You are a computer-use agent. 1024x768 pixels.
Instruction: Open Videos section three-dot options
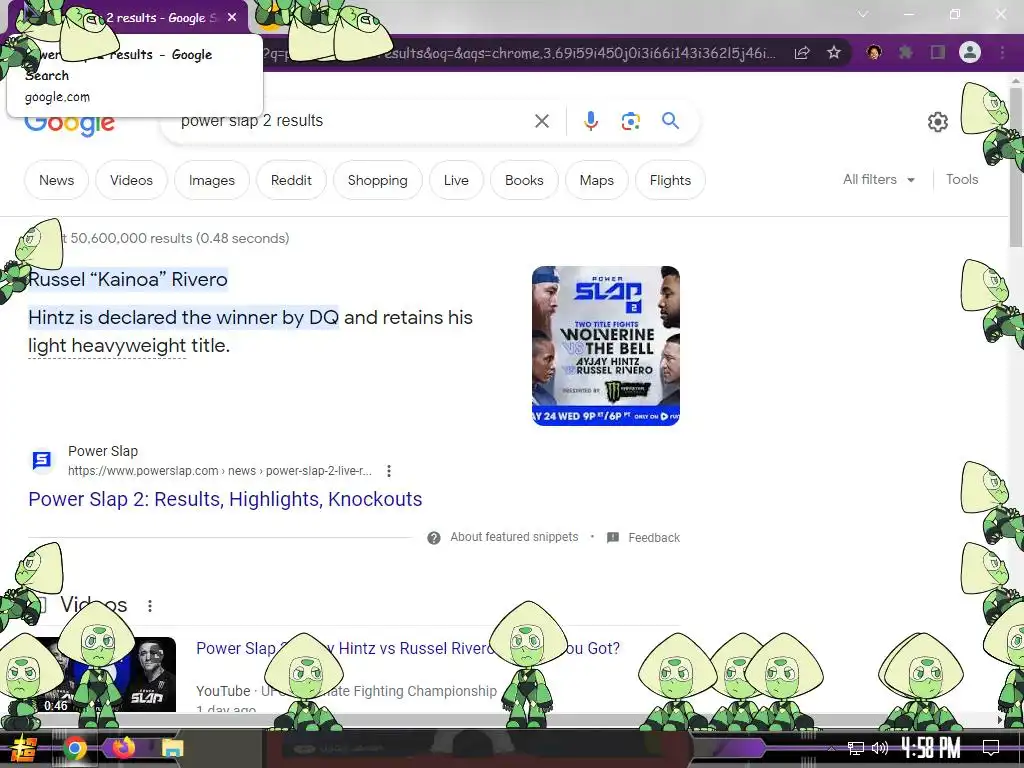point(150,606)
